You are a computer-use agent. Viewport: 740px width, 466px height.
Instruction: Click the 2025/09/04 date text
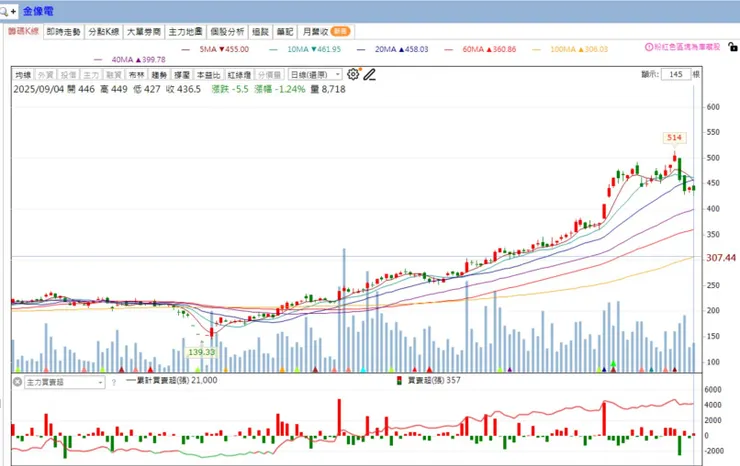click(x=38, y=89)
